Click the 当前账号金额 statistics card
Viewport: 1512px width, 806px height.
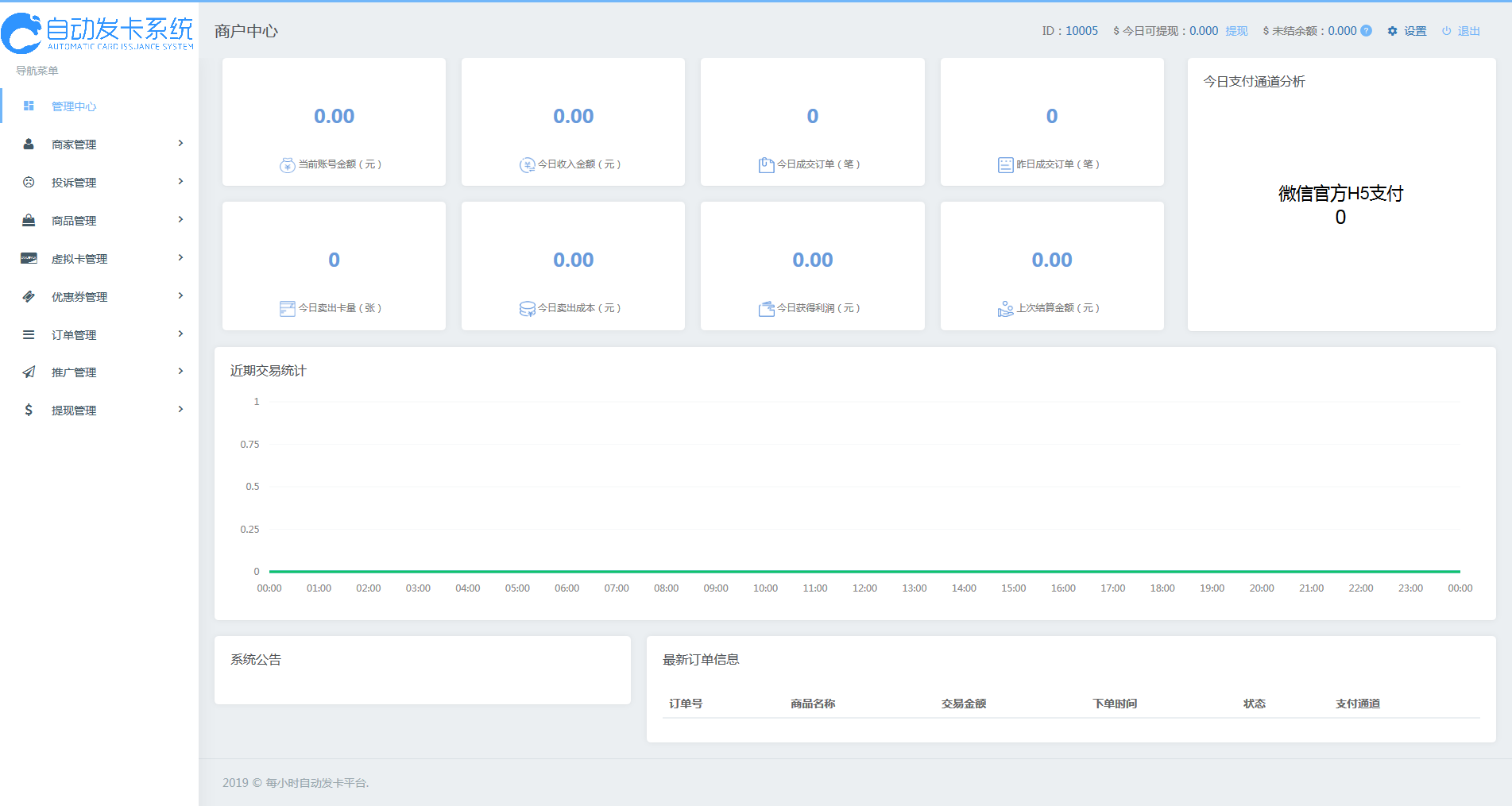pyautogui.click(x=334, y=122)
